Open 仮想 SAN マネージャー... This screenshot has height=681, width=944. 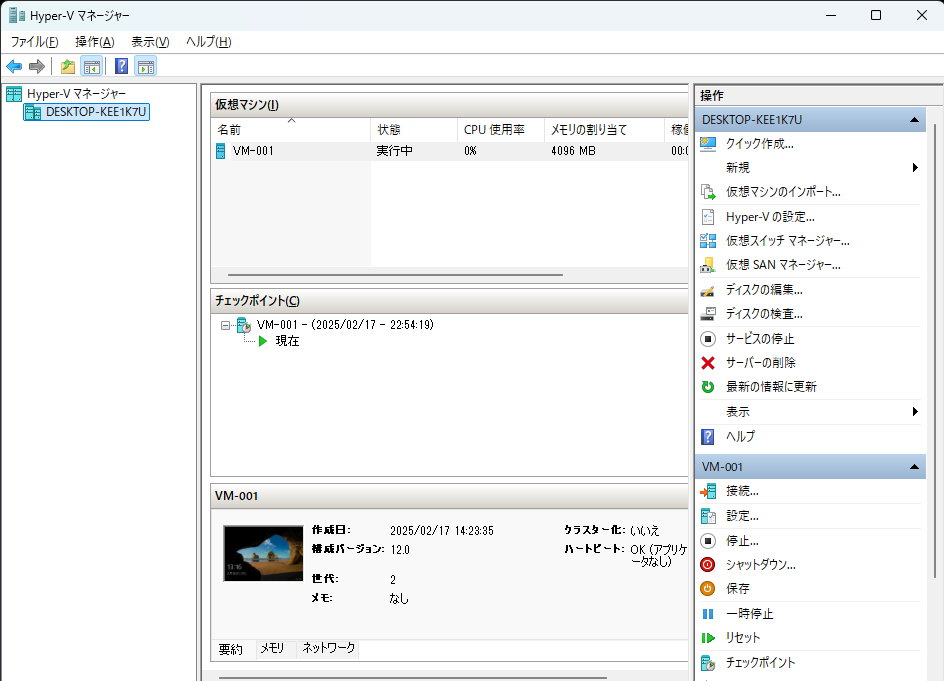[x=783, y=265]
